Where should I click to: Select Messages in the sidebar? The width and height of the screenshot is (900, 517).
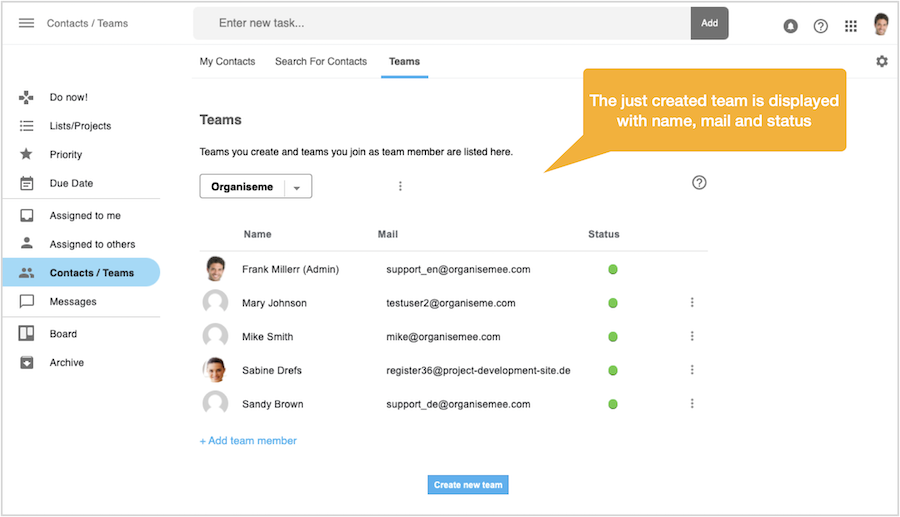[73, 301]
